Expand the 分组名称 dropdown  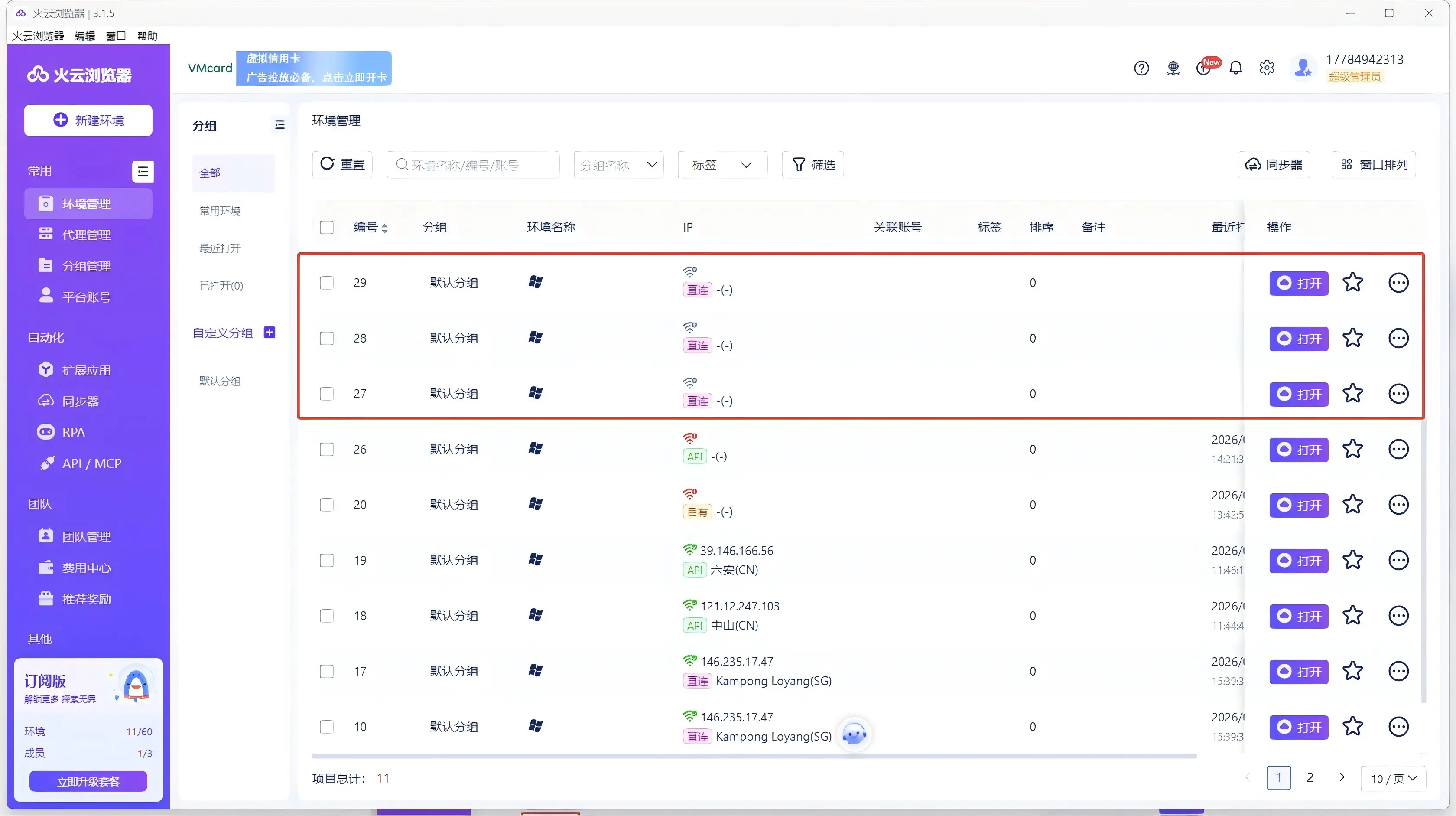point(618,165)
